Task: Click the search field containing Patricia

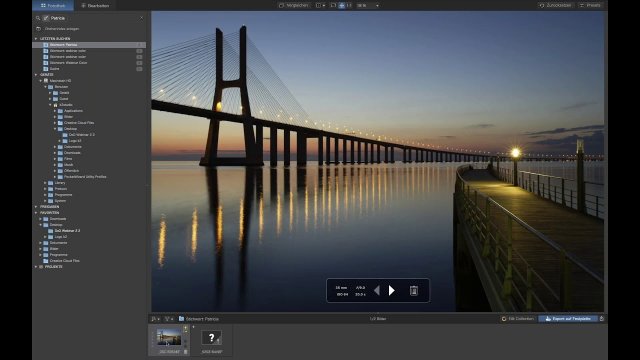Action: (x=90, y=18)
